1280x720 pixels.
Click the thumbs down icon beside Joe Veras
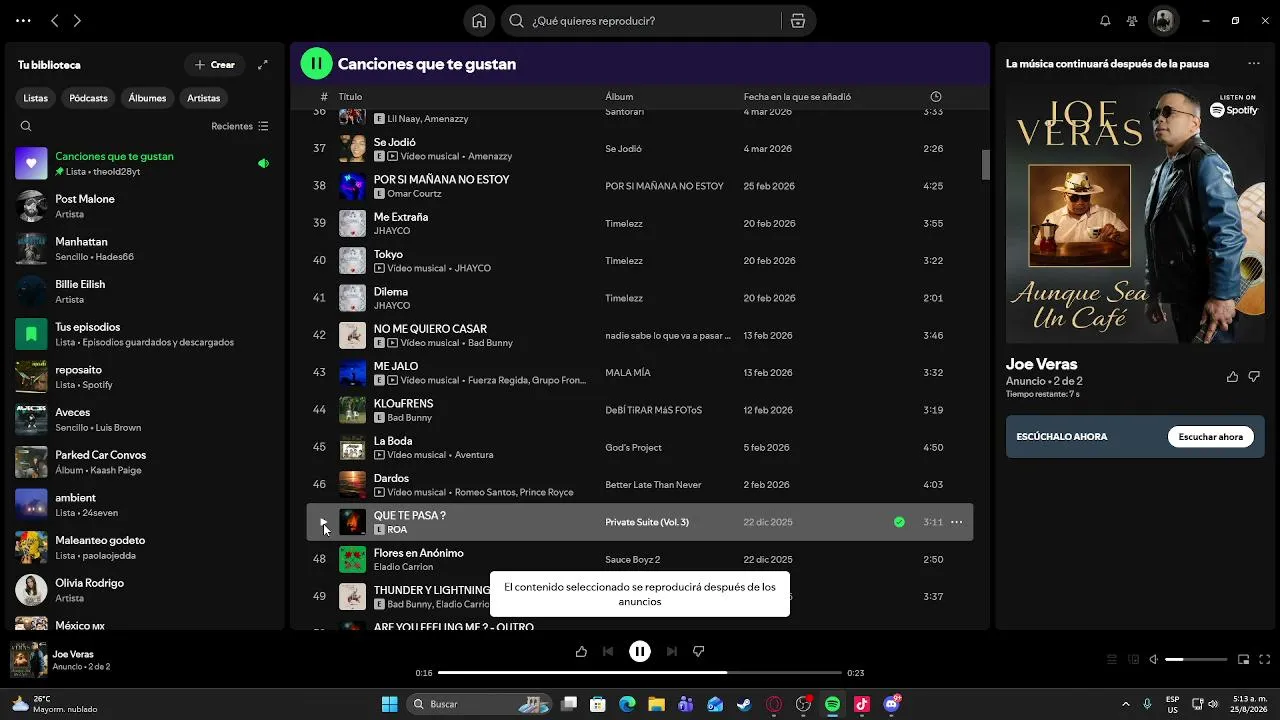[x=1254, y=377]
